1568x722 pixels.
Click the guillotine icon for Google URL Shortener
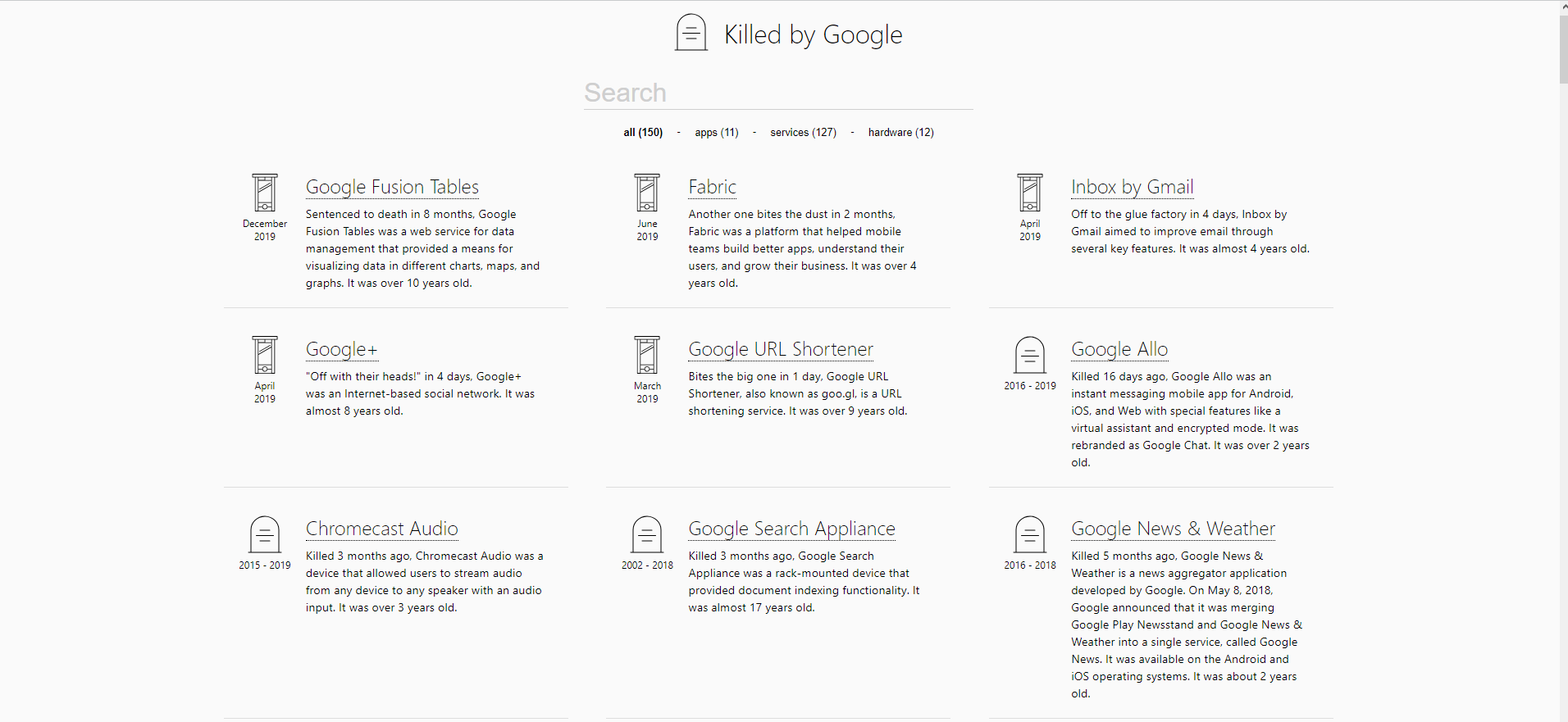(647, 355)
